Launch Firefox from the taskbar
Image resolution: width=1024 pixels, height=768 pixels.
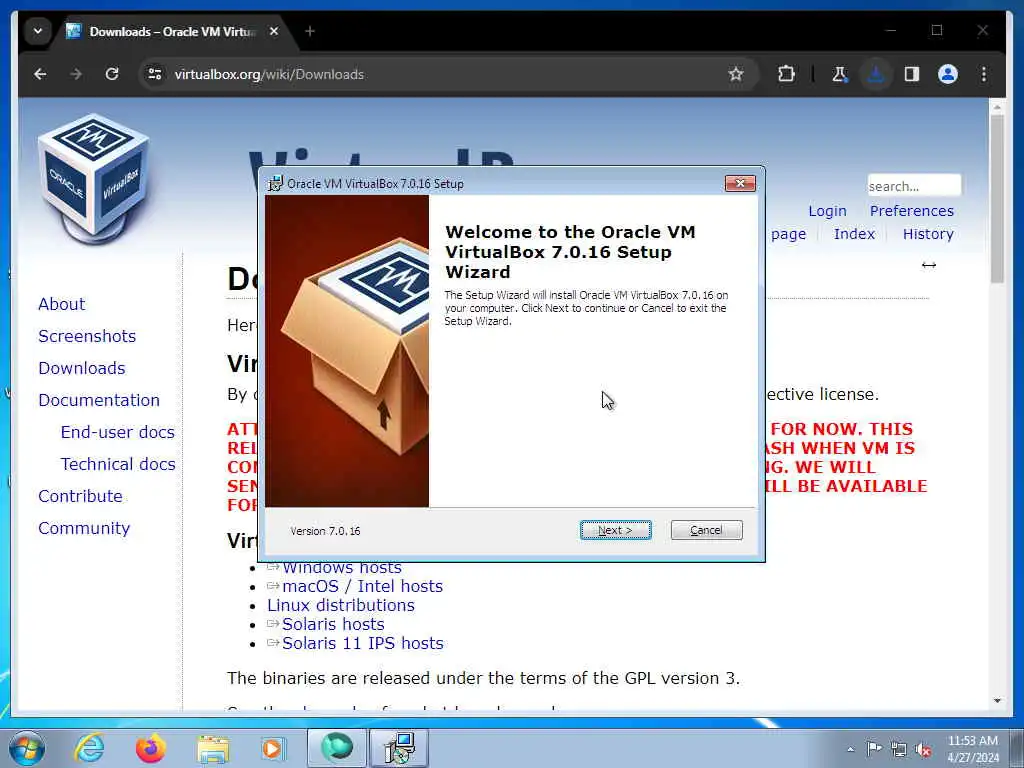(x=151, y=748)
